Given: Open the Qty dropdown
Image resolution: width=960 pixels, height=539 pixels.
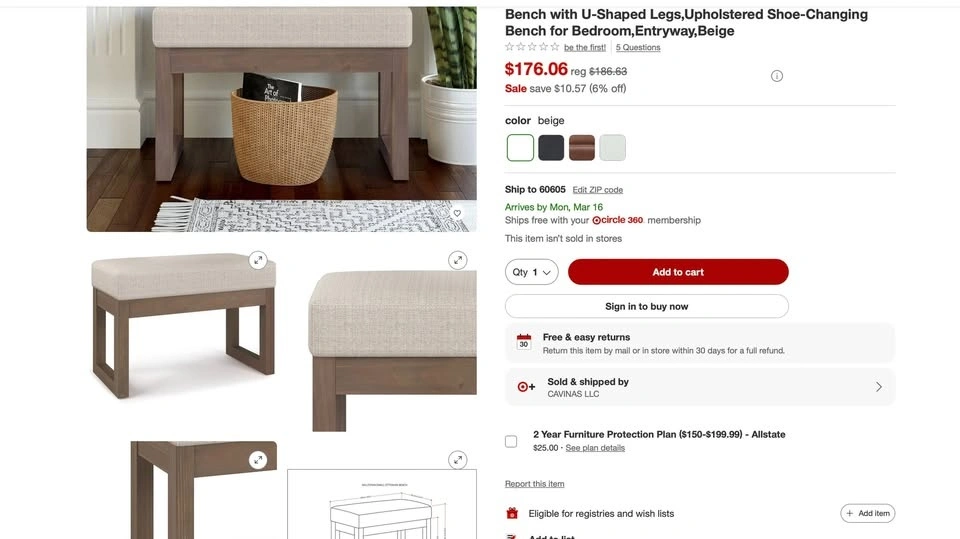Looking at the screenshot, I should (x=531, y=272).
